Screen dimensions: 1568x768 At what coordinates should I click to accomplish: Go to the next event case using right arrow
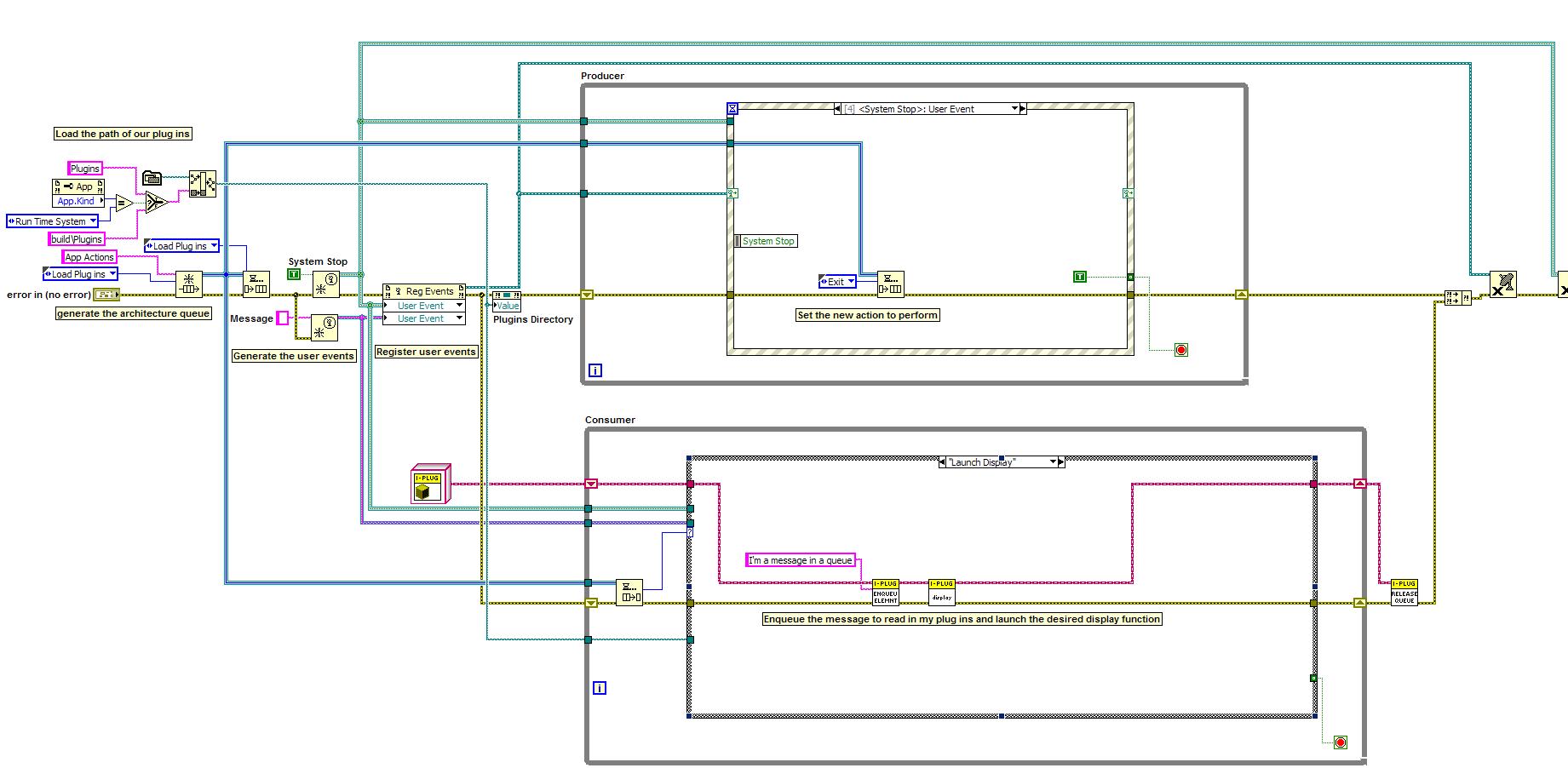1023,109
